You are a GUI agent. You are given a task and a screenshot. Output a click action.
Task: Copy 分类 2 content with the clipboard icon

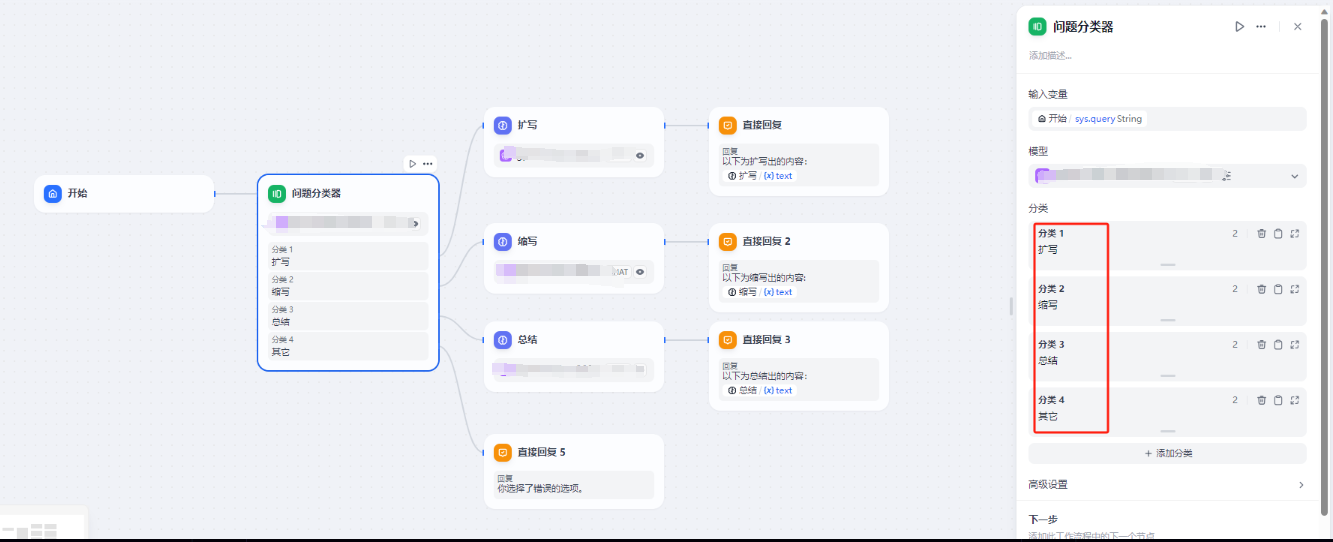point(1278,289)
